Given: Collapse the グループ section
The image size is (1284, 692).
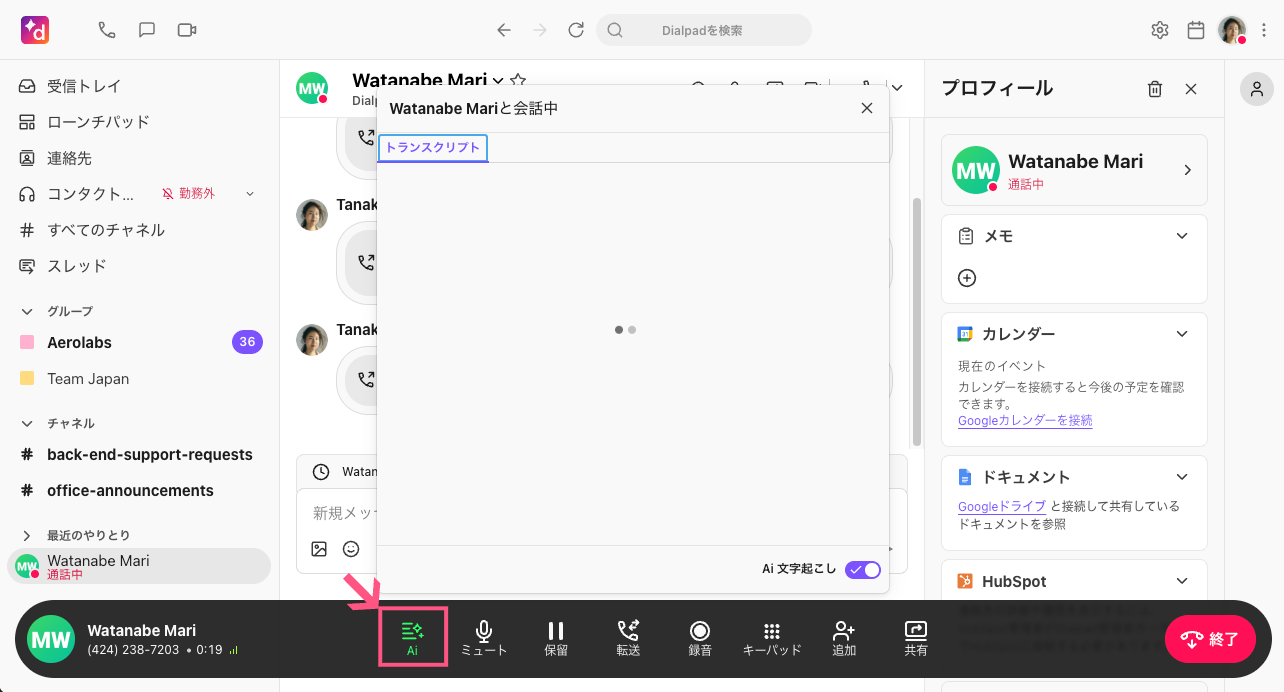Looking at the screenshot, I should [27, 311].
